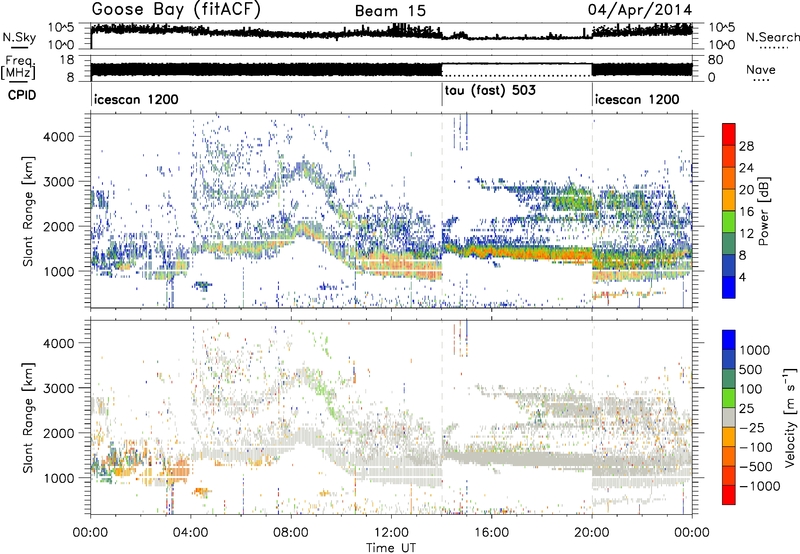
Task: Click the second 'icescan 1200' label at 20:00
Action: [x=637, y=99]
